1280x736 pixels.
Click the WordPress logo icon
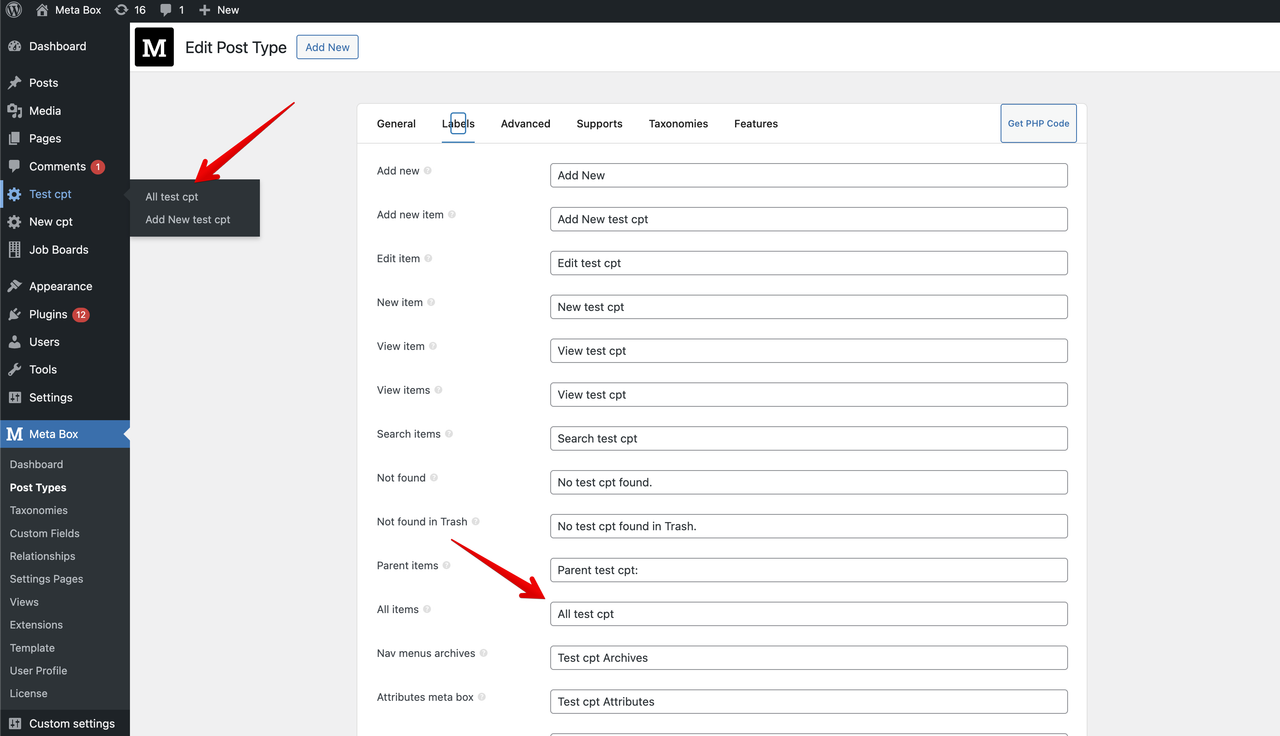[x=14, y=10]
